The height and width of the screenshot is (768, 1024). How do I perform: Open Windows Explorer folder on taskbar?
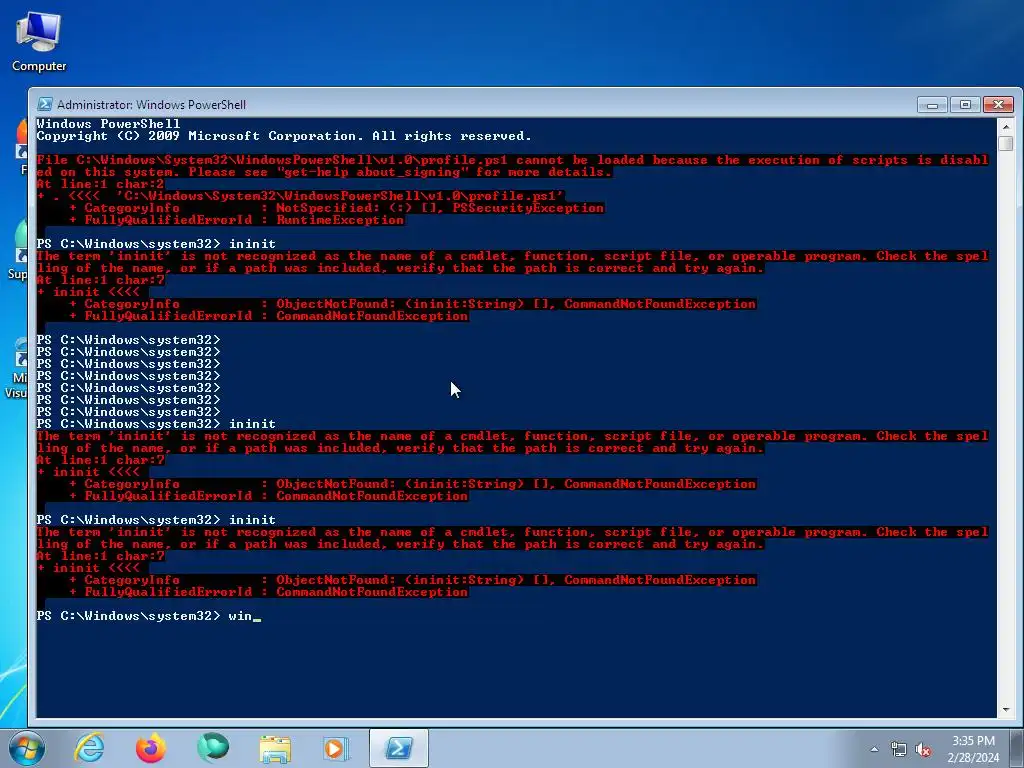(x=275, y=748)
